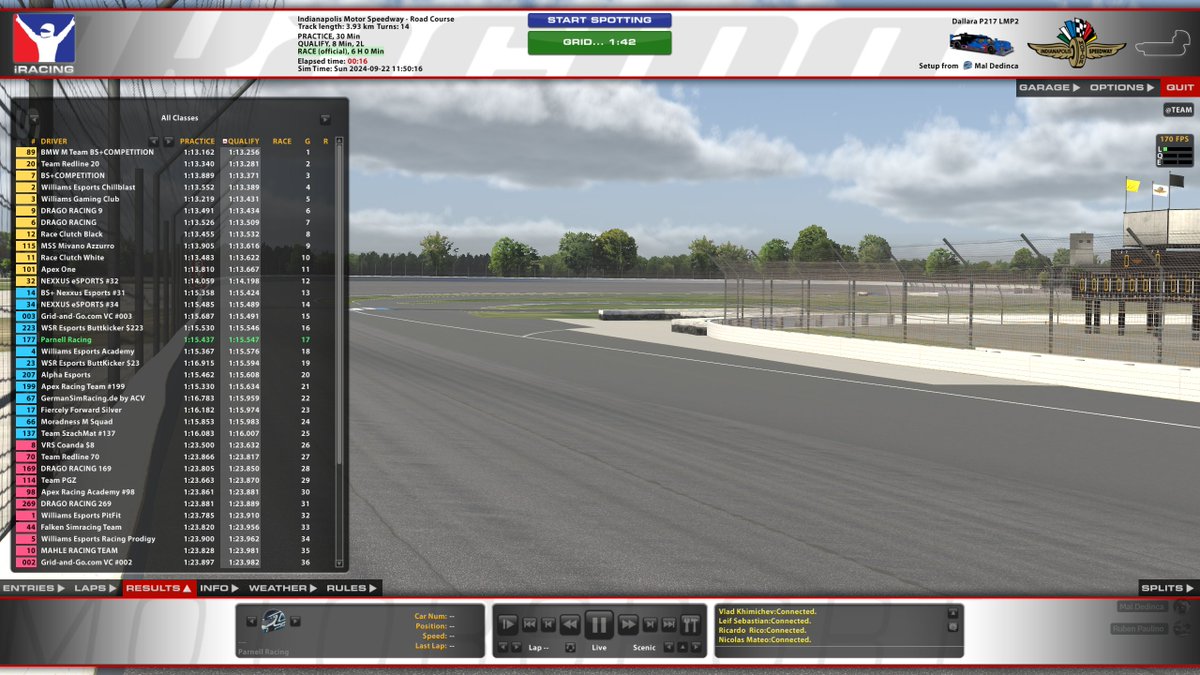Image resolution: width=1200 pixels, height=675 pixels.
Task: Pause the replay
Action: click(x=599, y=625)
